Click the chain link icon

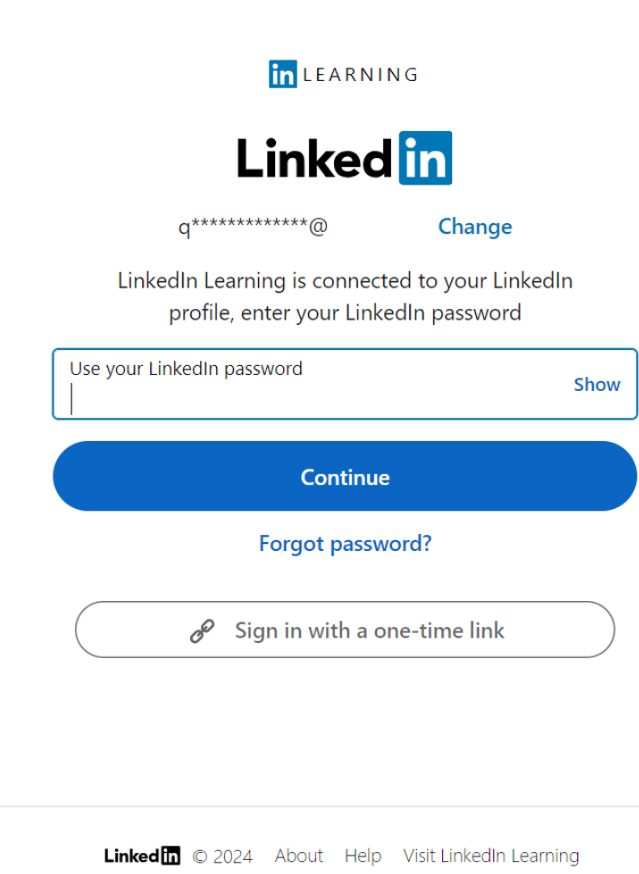click(x=202, y=631)
